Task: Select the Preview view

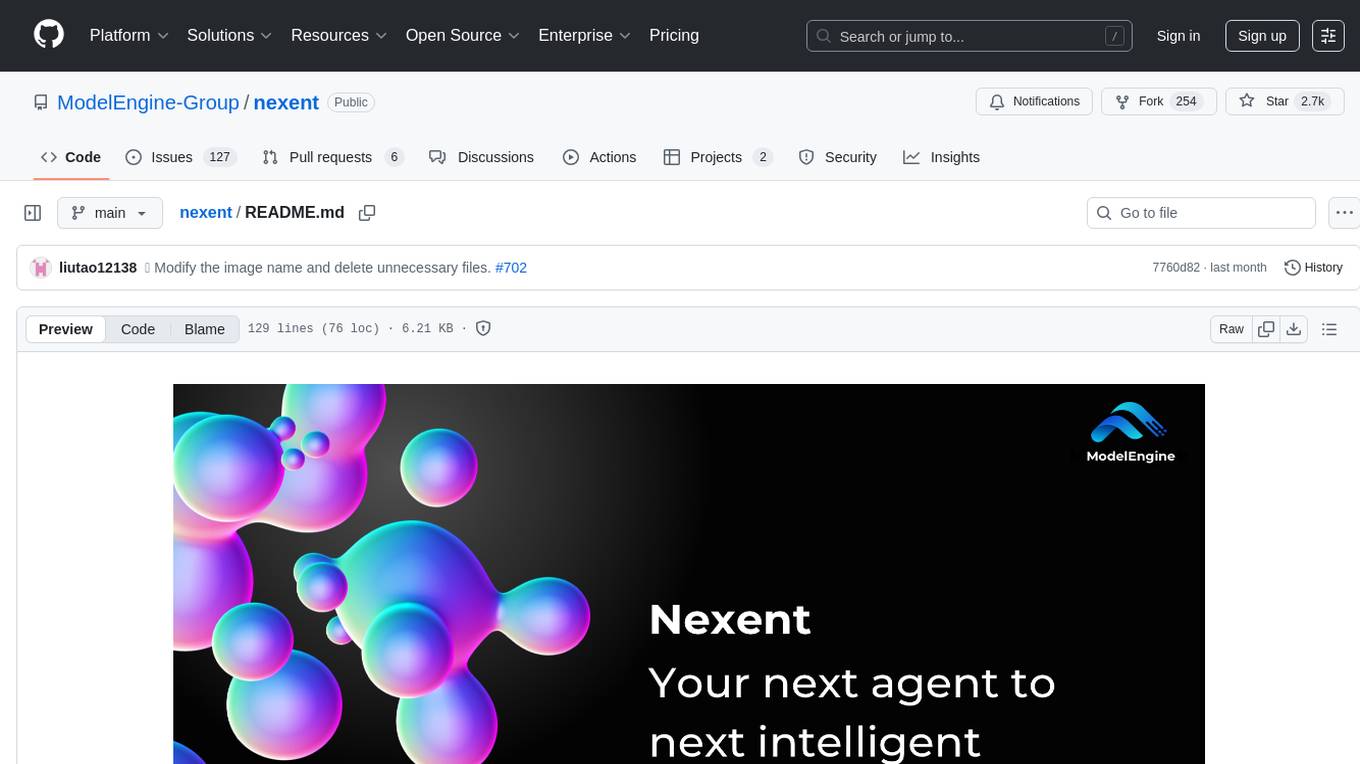Action: click(66, 329)
